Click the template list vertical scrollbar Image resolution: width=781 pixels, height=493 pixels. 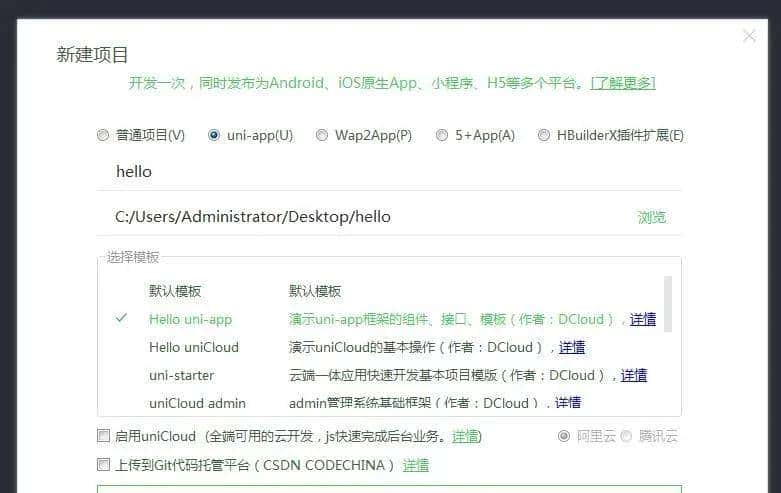point(668,304)
